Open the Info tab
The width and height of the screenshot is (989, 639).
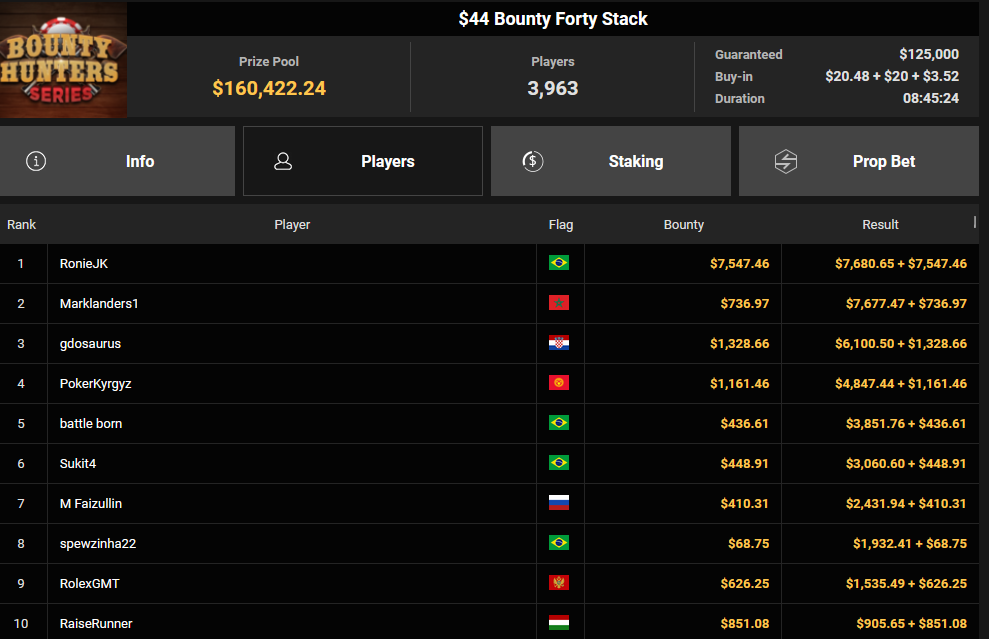pos(117,161)
